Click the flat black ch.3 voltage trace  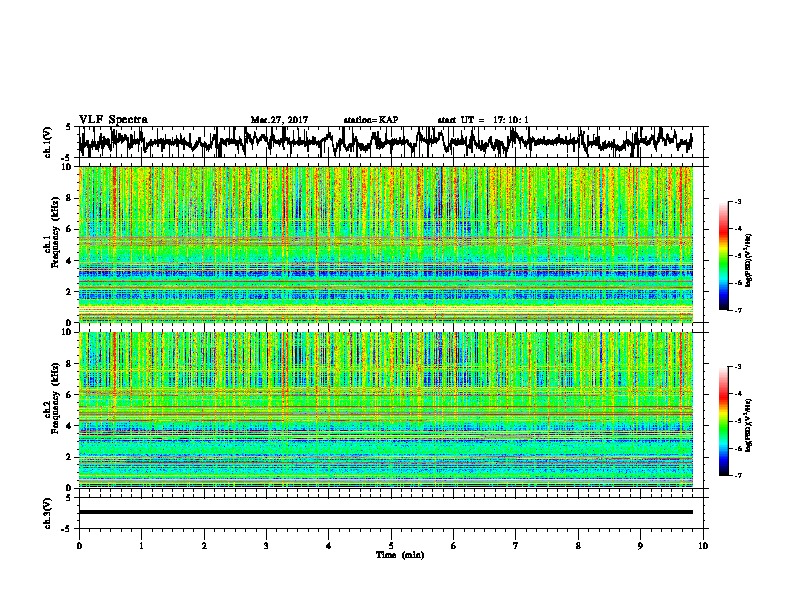pyautogui.click(x=385, y=512)
